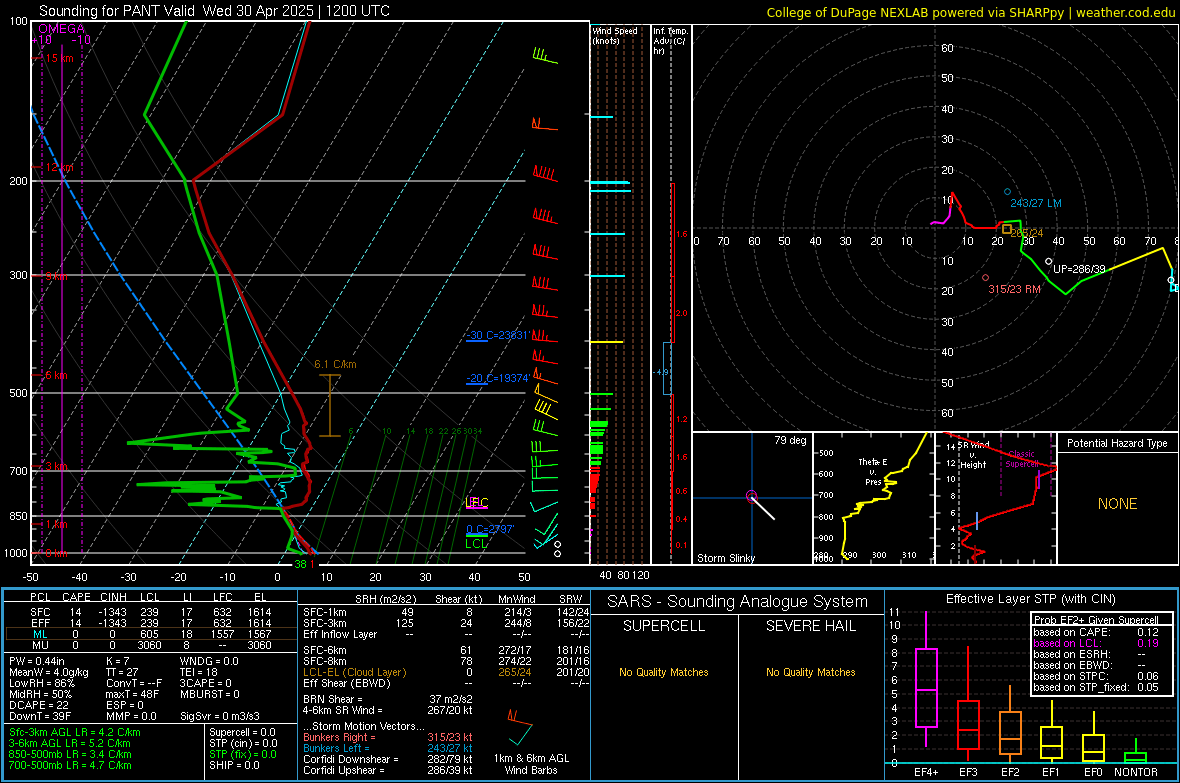
Task: Click the 0 C=2797' freezing level label
Action: click(490, 529)
